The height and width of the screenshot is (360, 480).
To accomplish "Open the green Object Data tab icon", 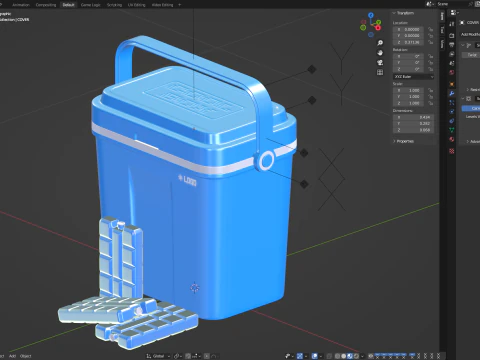I will (452, 130).
